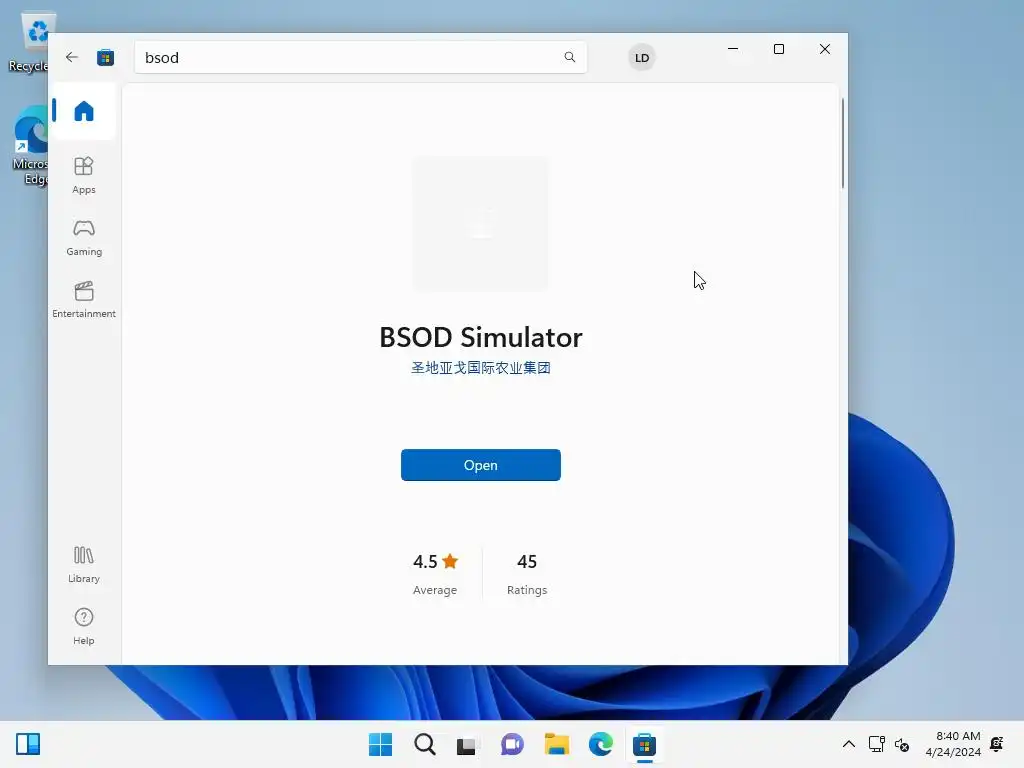Viewport: 1024px width, 768px height.
Task: Open the BSOD Simulator app with Open button
Action: [481, 465]
